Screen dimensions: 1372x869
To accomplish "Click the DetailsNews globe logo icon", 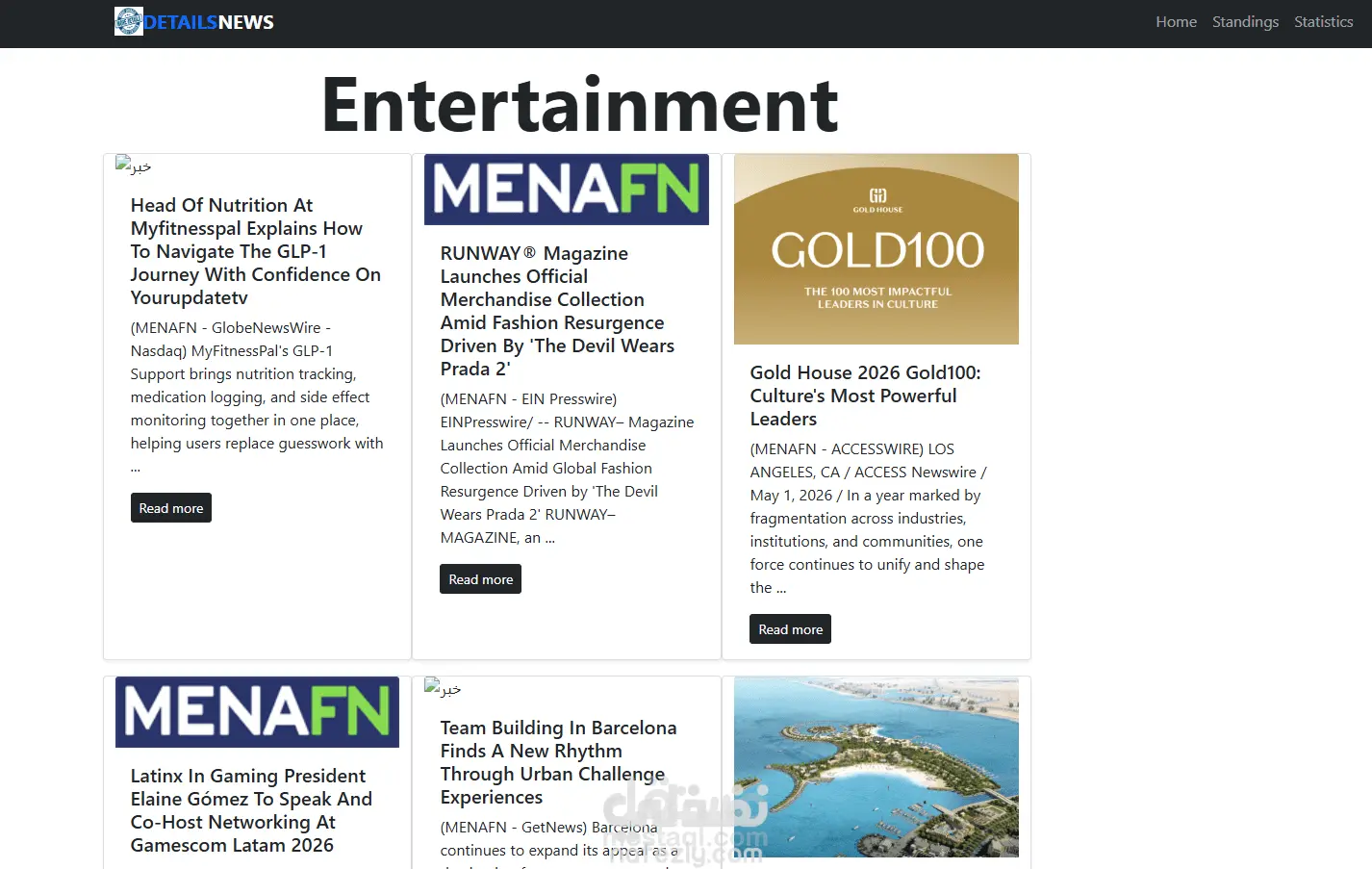I will (x=128, y=21).
